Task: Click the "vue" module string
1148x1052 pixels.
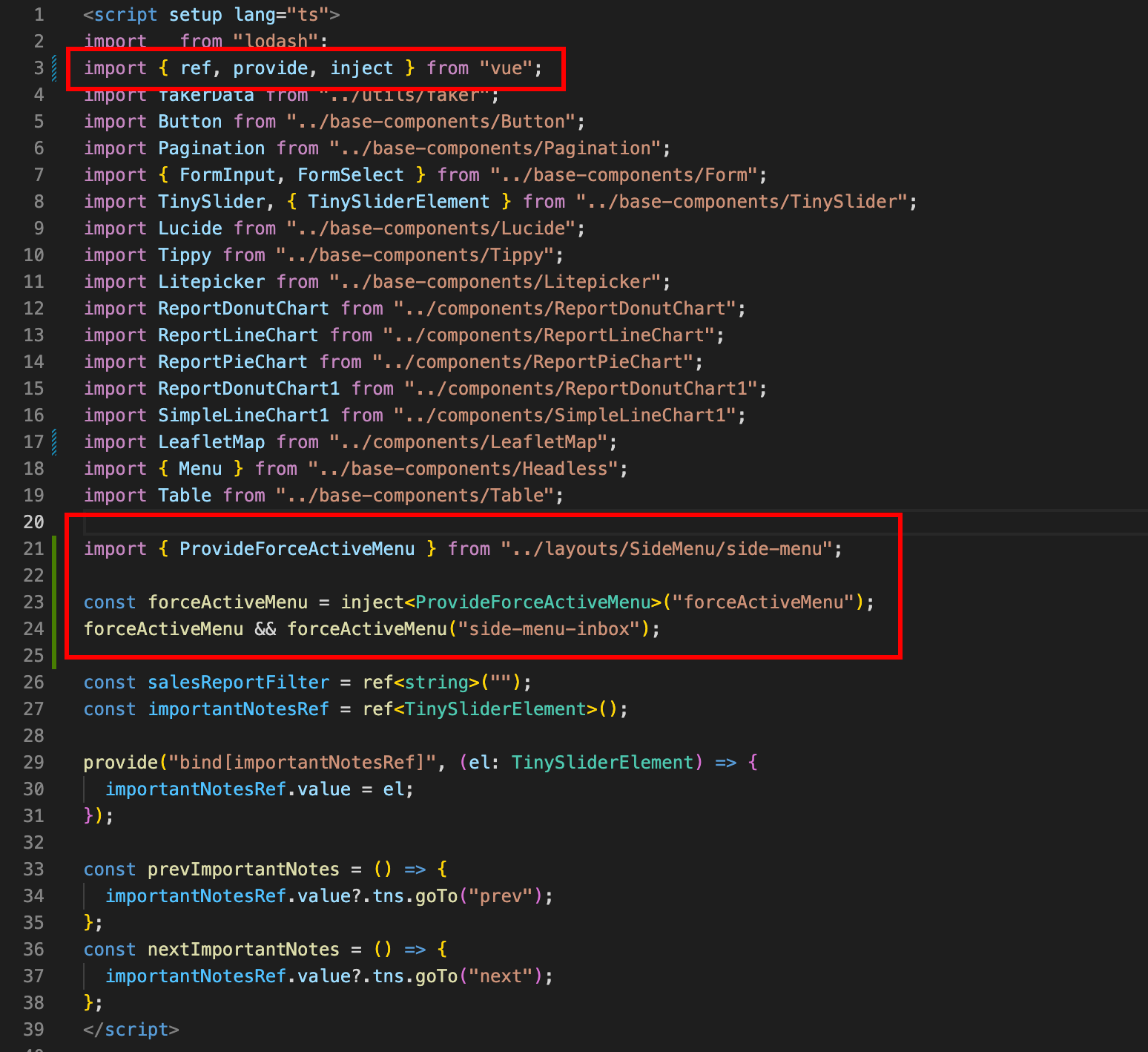Action: (506, 68)
